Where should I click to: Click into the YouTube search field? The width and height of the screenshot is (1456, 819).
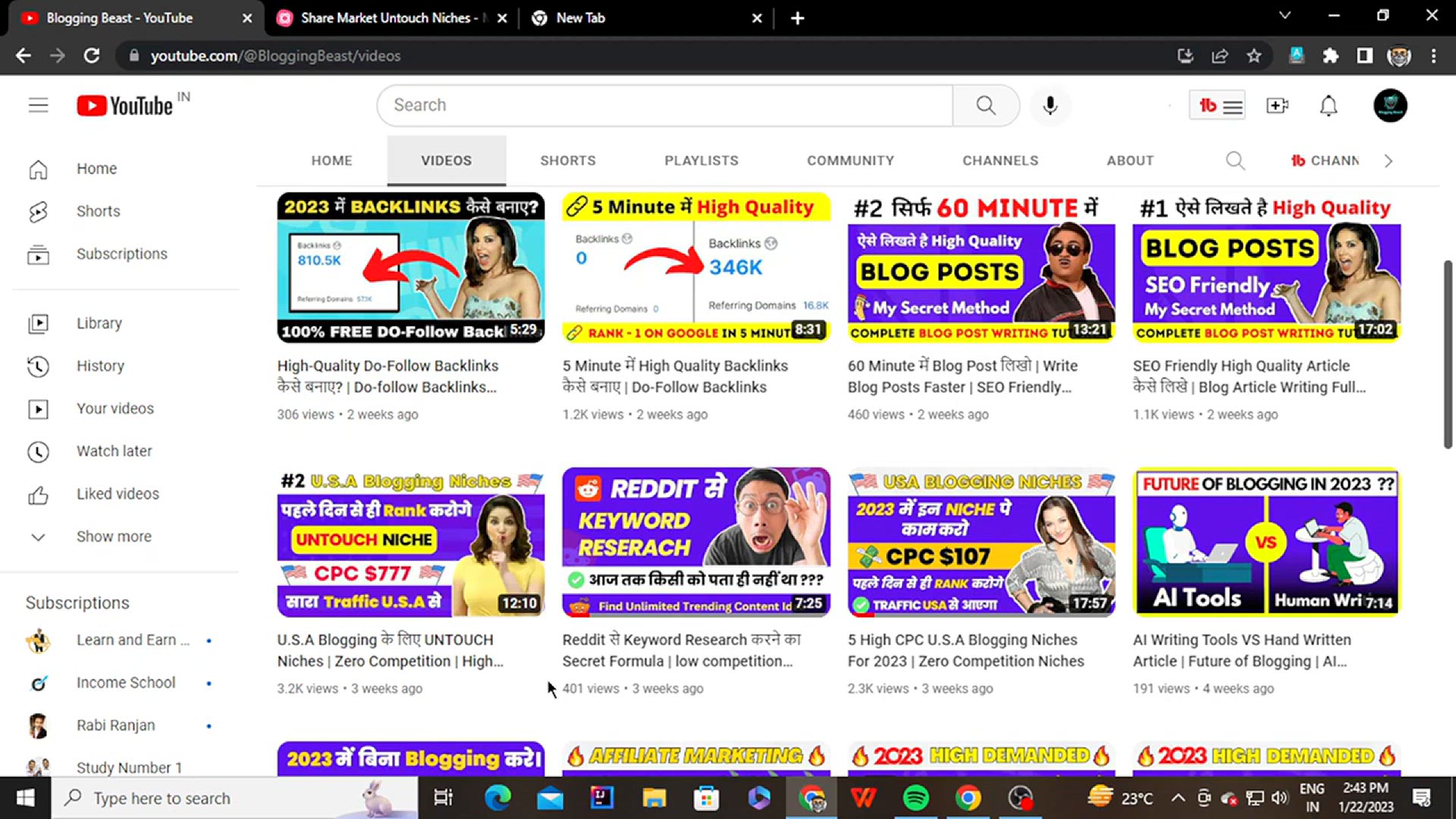pos(665,105)
